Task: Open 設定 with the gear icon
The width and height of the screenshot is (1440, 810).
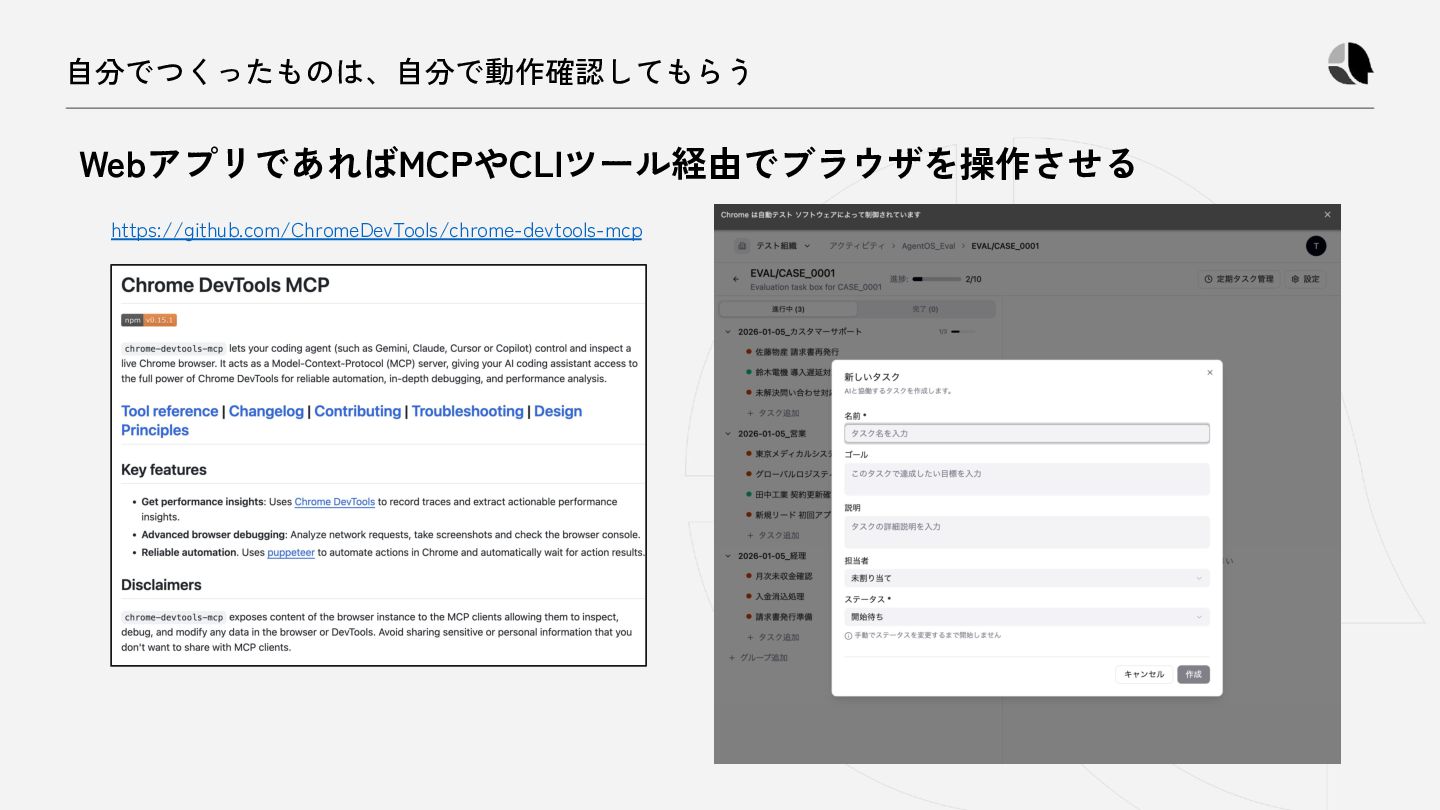Action: click(x=1306, y=279)
